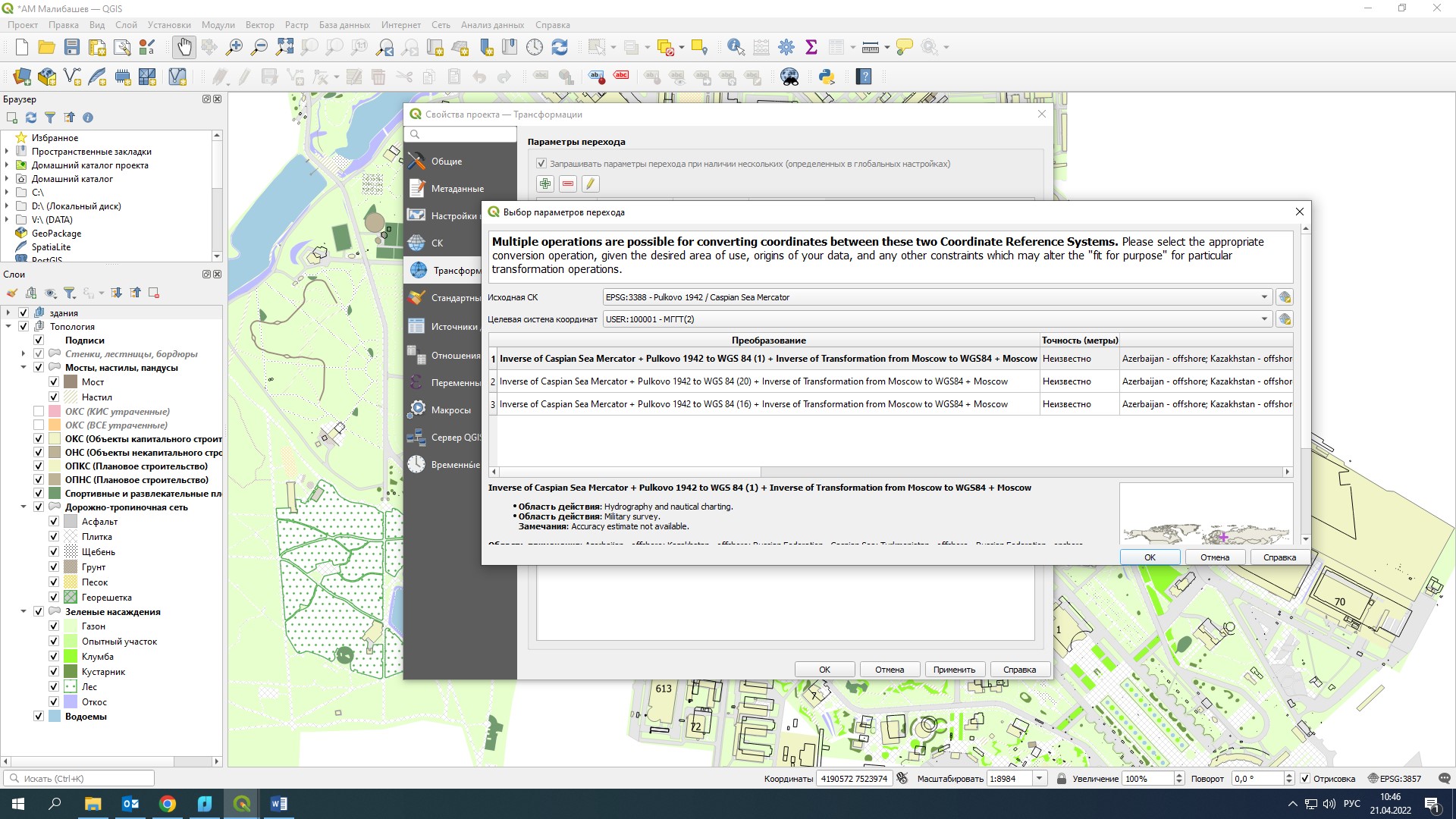This screenshot has height=819, width=1456.
Task: Click Справка in transformation selection dialog
Action: tap(1279, 557)
